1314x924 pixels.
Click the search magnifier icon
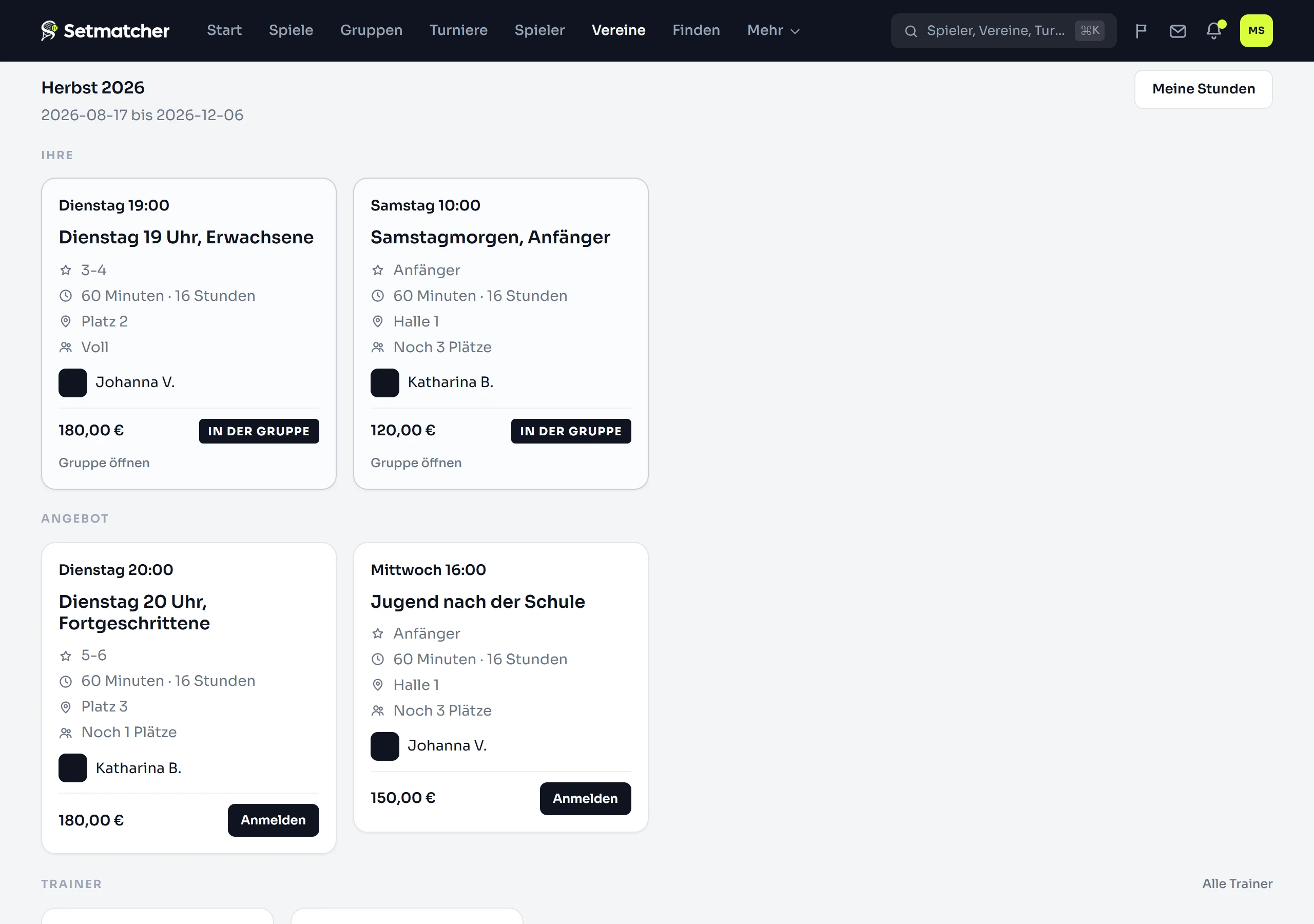pyautogui.click(x=911, y=31)
